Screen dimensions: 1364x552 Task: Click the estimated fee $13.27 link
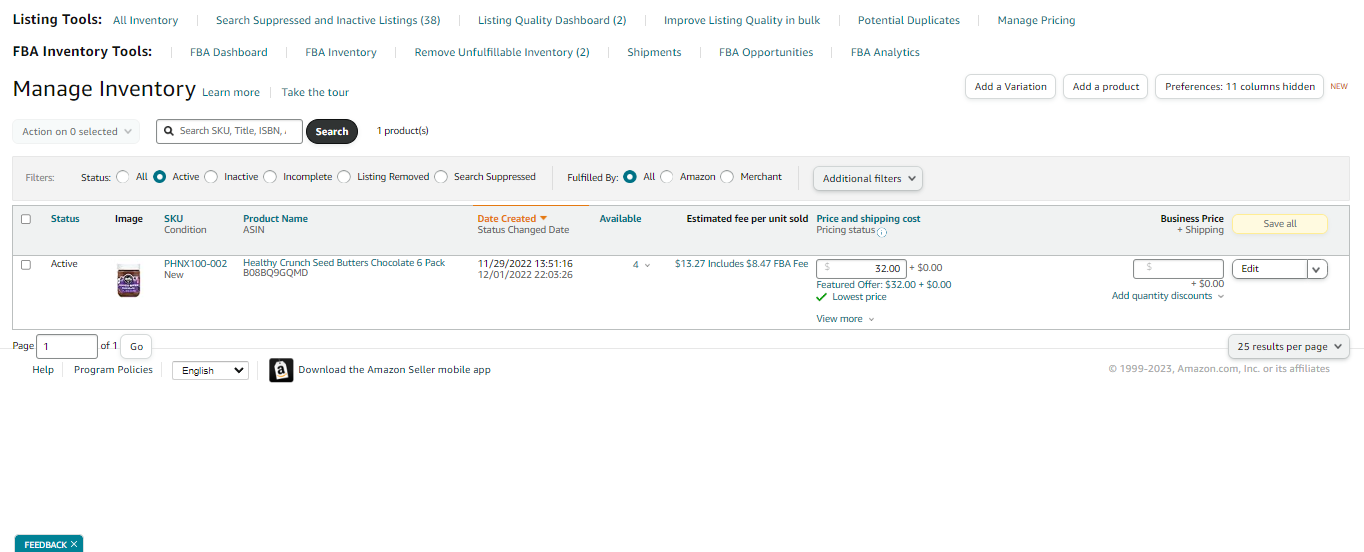(x=741, y=264)
